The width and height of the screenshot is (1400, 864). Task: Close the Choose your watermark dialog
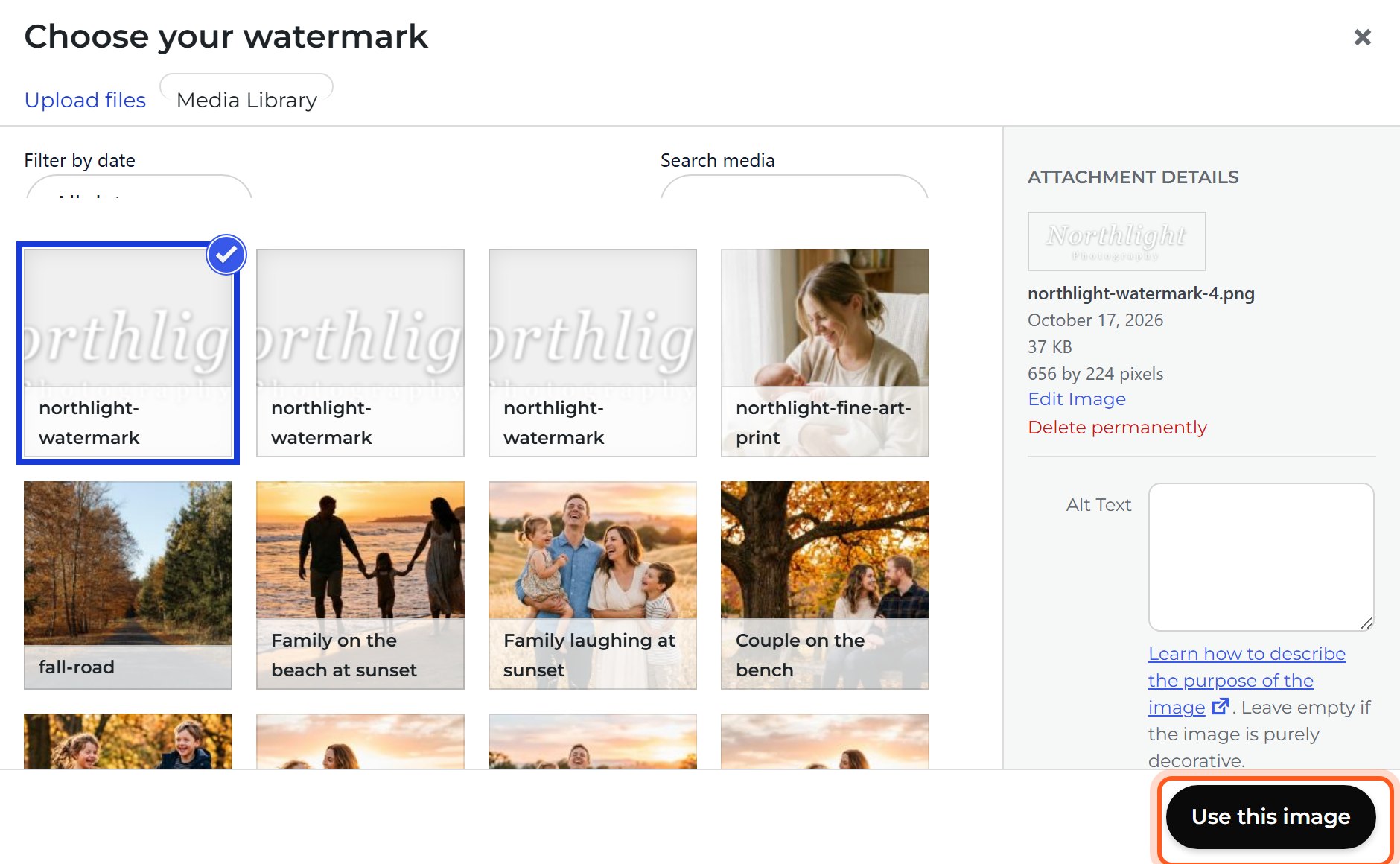click(x=1362, y=37)
